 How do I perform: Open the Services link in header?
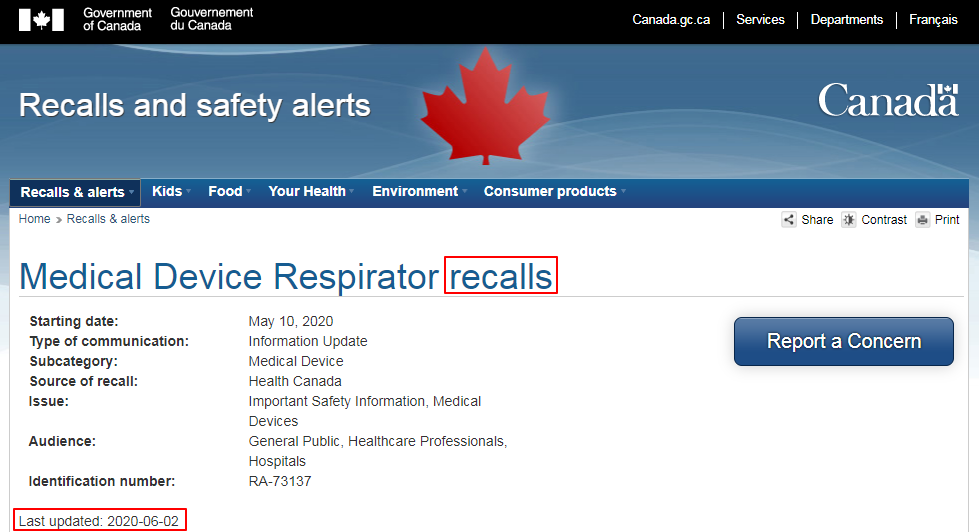pyautogui.click(x=760, y=20)
